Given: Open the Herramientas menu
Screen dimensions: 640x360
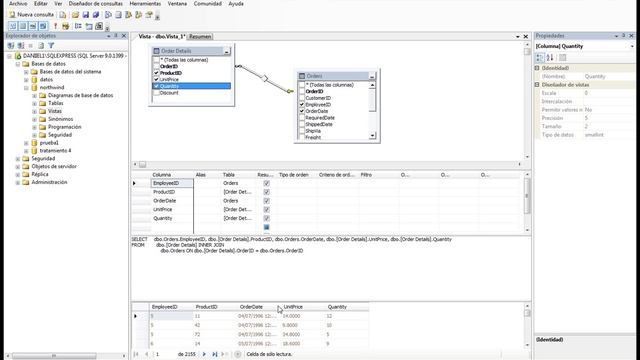Looking at the screenshot, I should click(x=145, y=4).
